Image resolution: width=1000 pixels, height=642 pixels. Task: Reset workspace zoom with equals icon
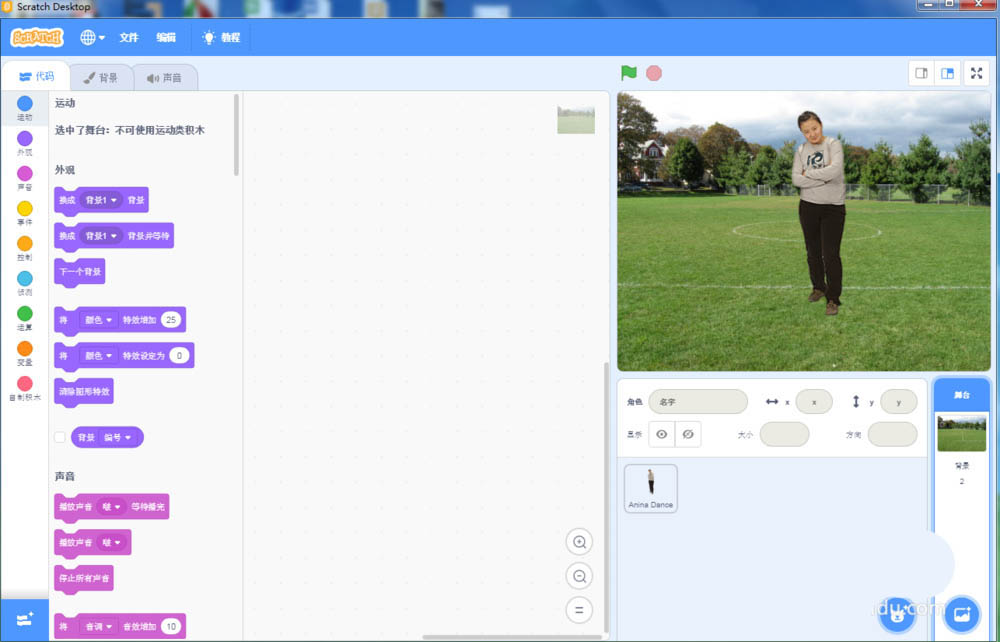point(579,609)
